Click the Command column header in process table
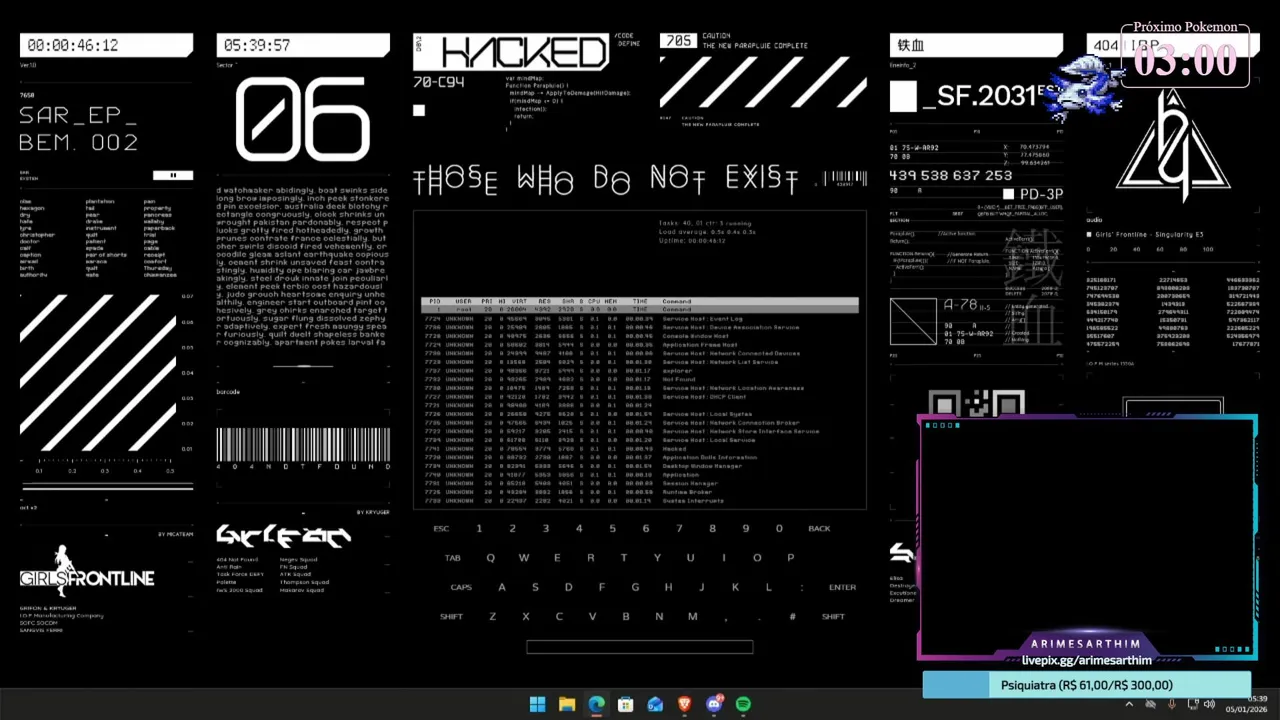Screen dimensions: 1280x720 point(676,301)
